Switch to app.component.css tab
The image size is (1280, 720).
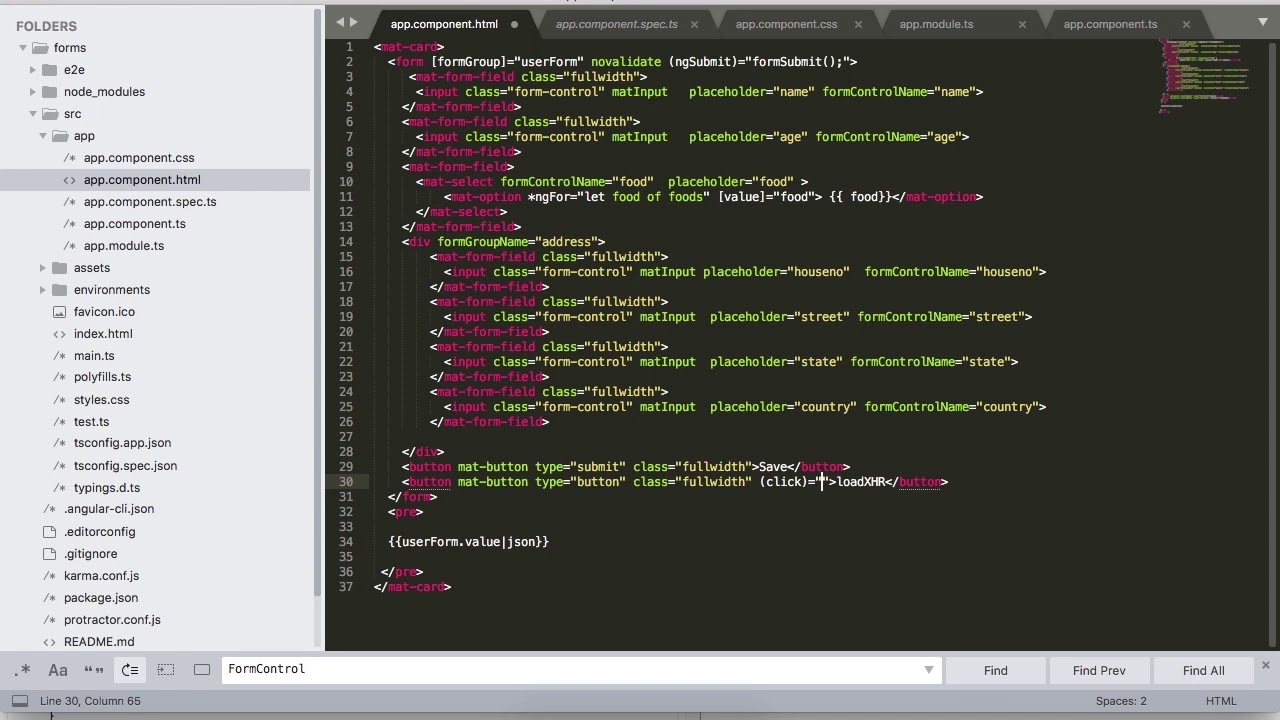(x=786, y=24)
